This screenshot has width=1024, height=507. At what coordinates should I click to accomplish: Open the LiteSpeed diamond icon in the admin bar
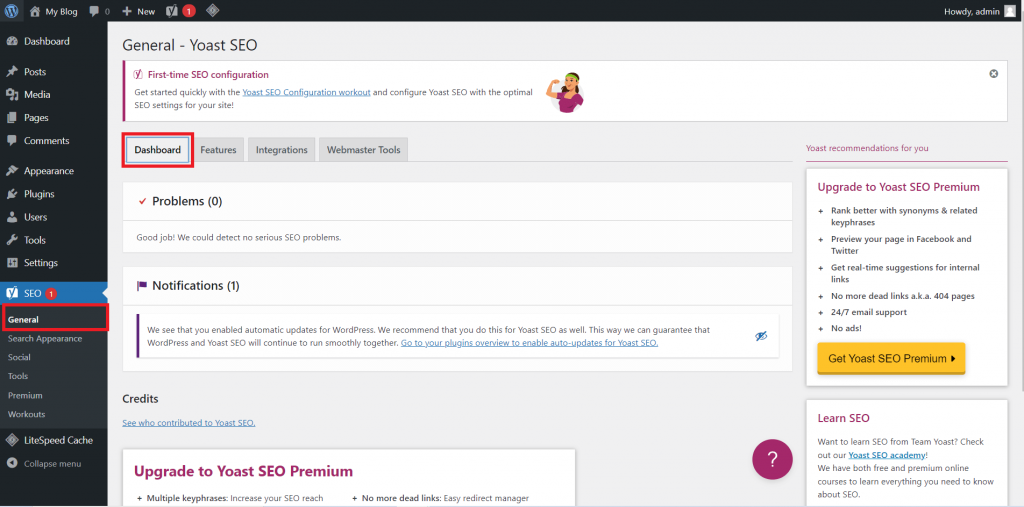(x=212, y=11)
